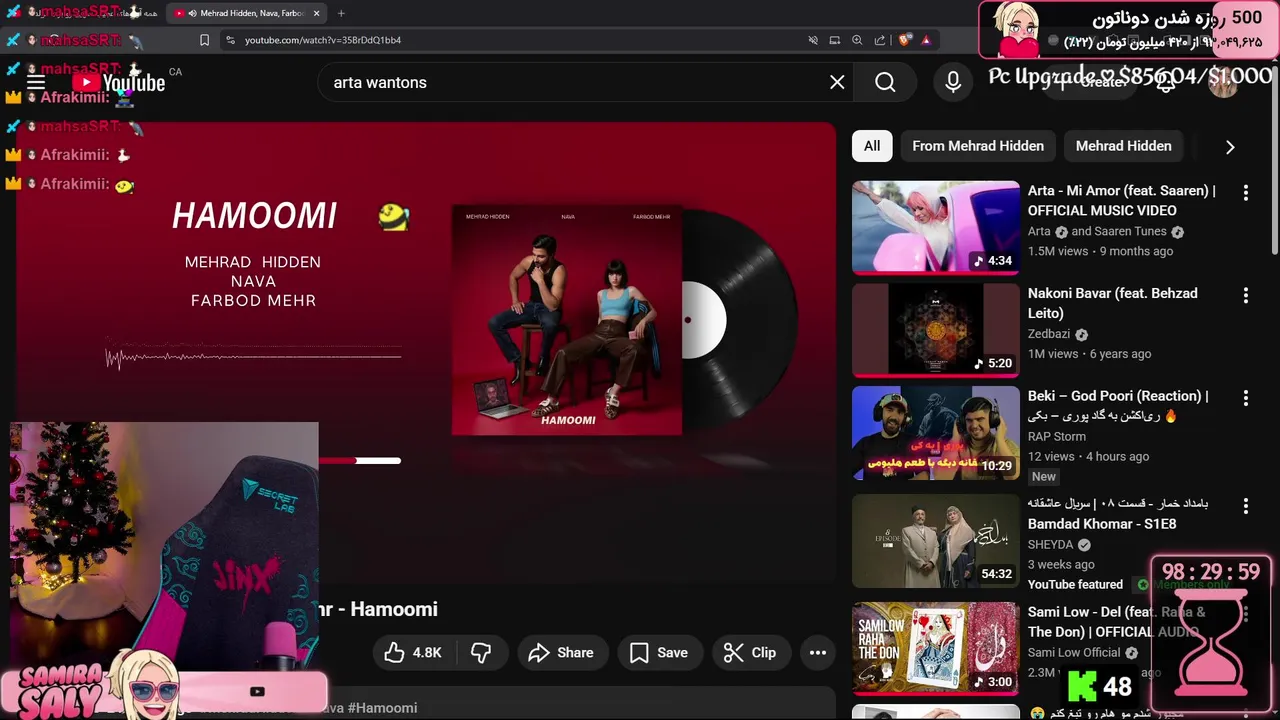Click the 'New' badge under RAP Storm
This screenshot has height=720, width=1280.
(x=1043, y=477)
